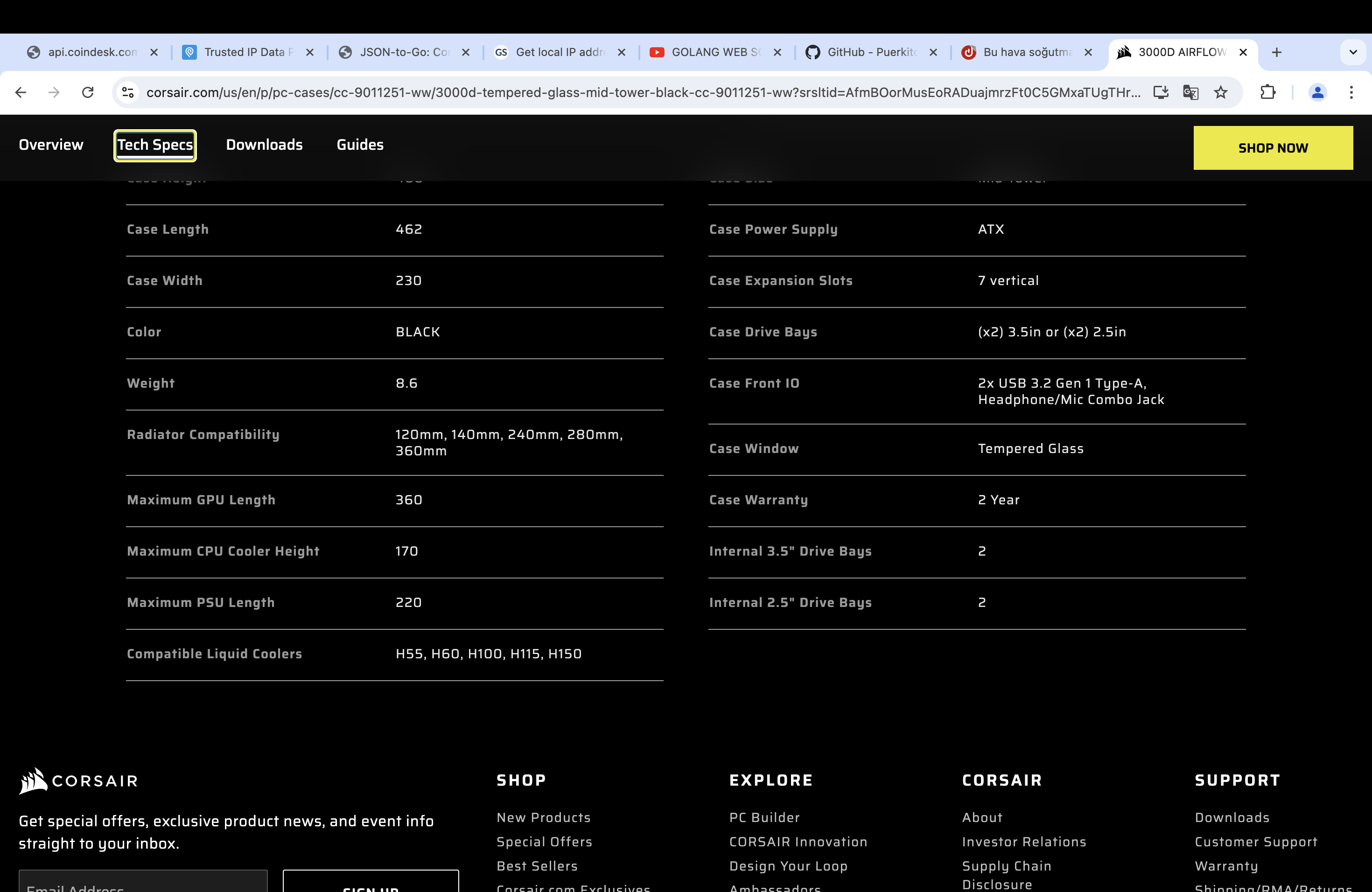The height and width of the screenshot is (892, 1372).
Task: Open the CORSAIR Innovation link
Action: coord(798,842)
